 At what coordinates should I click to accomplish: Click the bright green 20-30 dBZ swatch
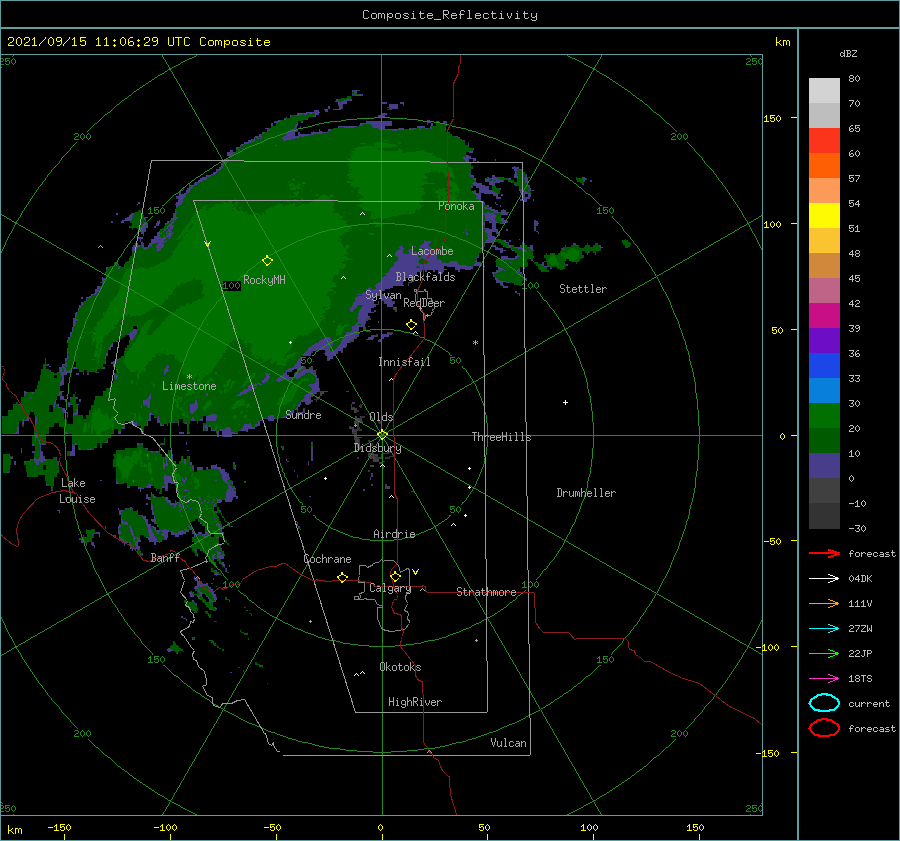point(824,416)
